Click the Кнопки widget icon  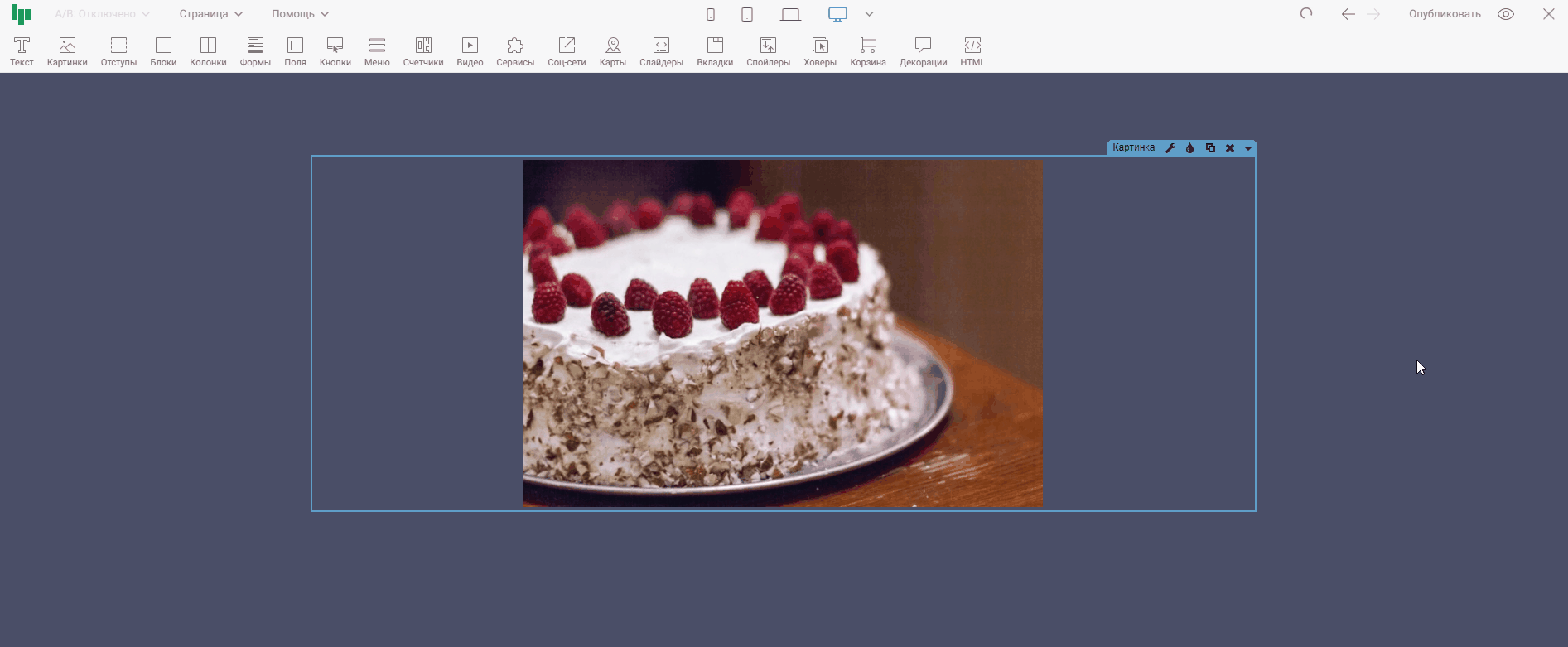[335, 51]
